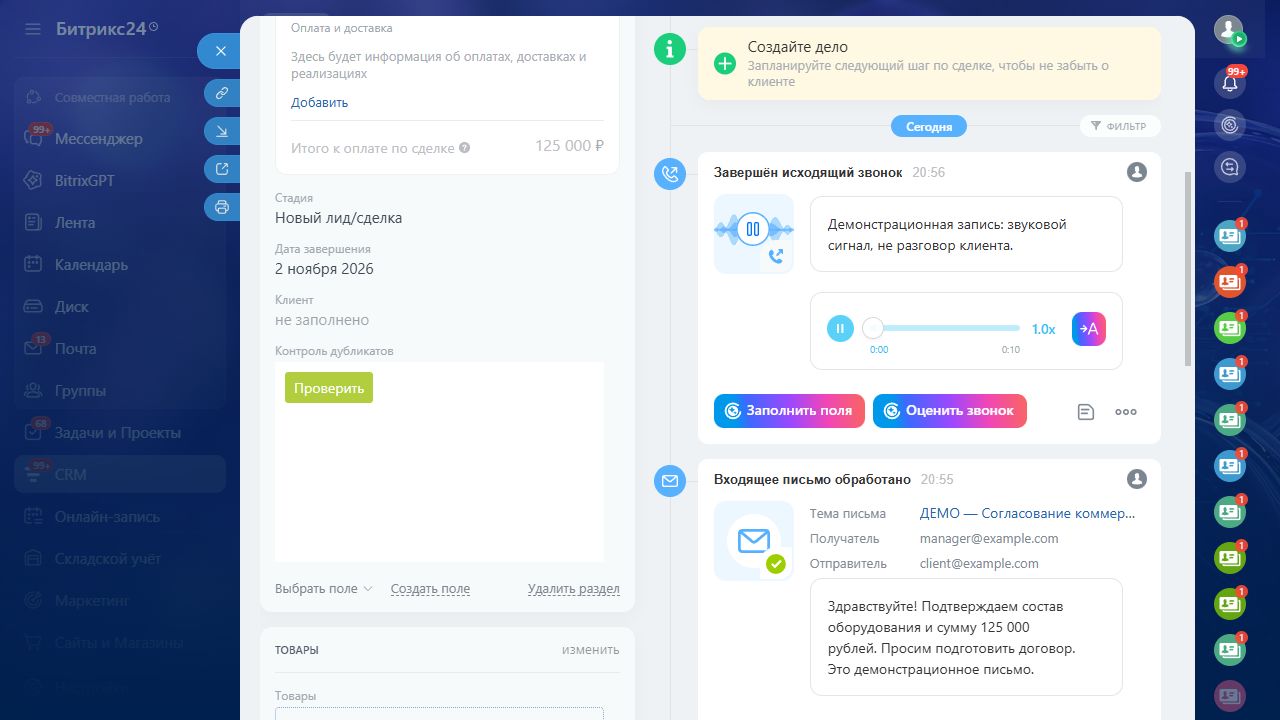Copy deal link using the chain icon

point(221,93)
